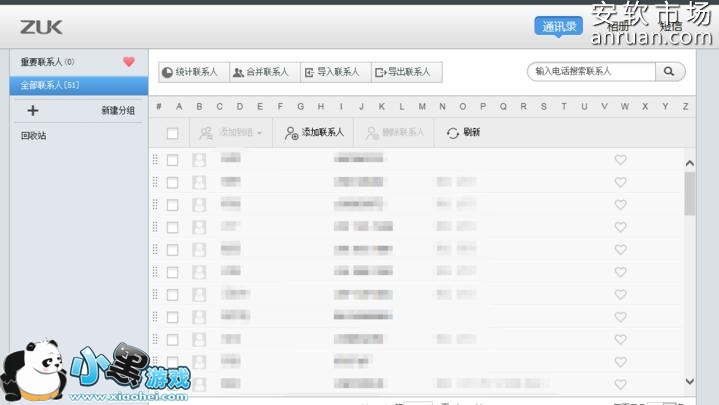This screenshot has height=405, width=719.
Task: Tick checkbox of fourth contact row
Action: tap(172, 227)
